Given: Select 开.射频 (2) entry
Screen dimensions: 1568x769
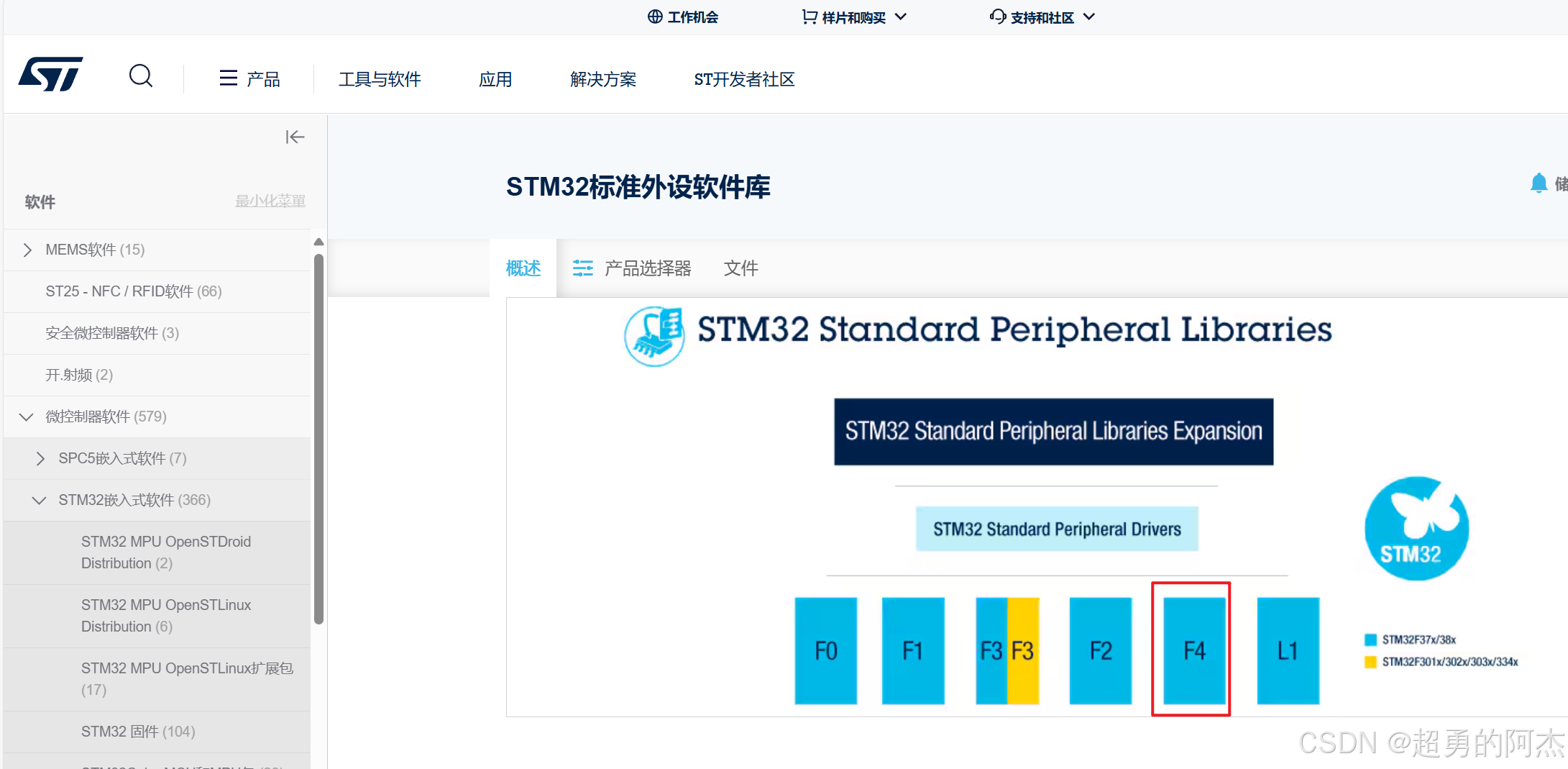Looking at the screenshot, I should tap(157, 375).
